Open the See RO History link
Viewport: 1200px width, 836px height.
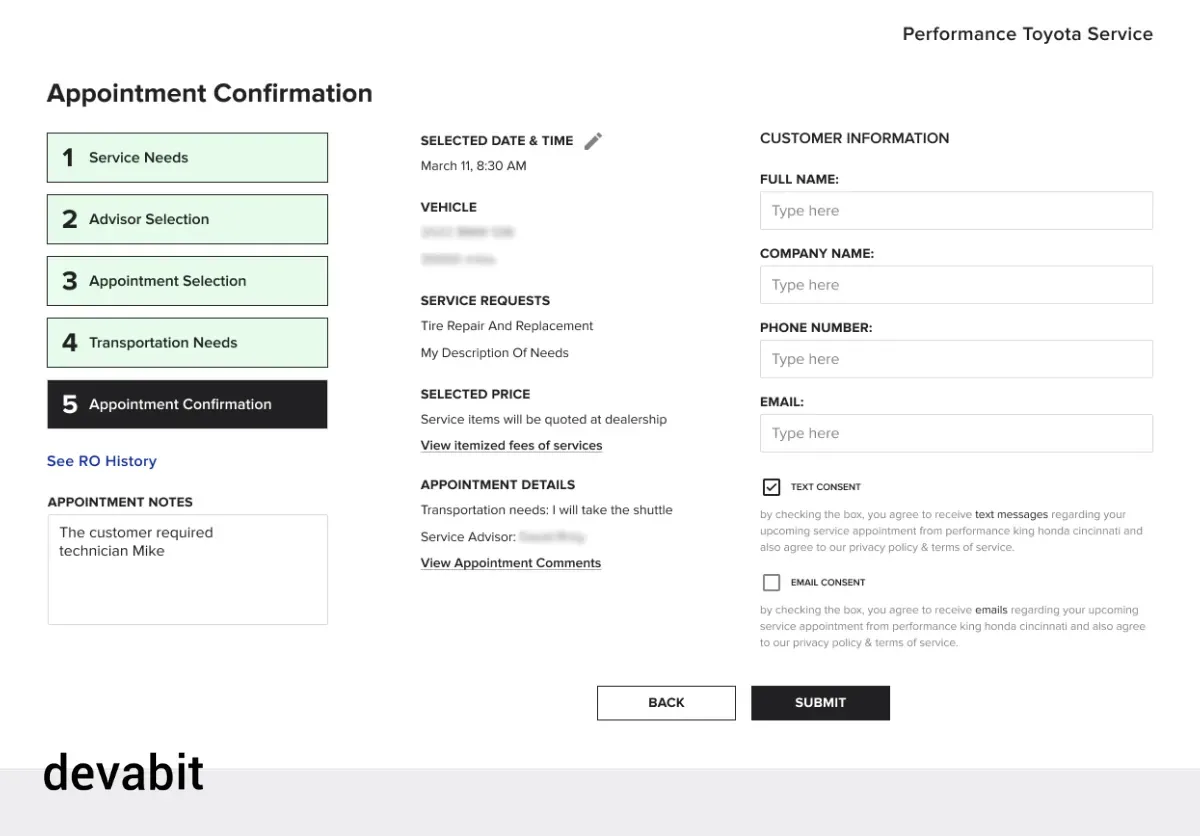click(102, 461)
